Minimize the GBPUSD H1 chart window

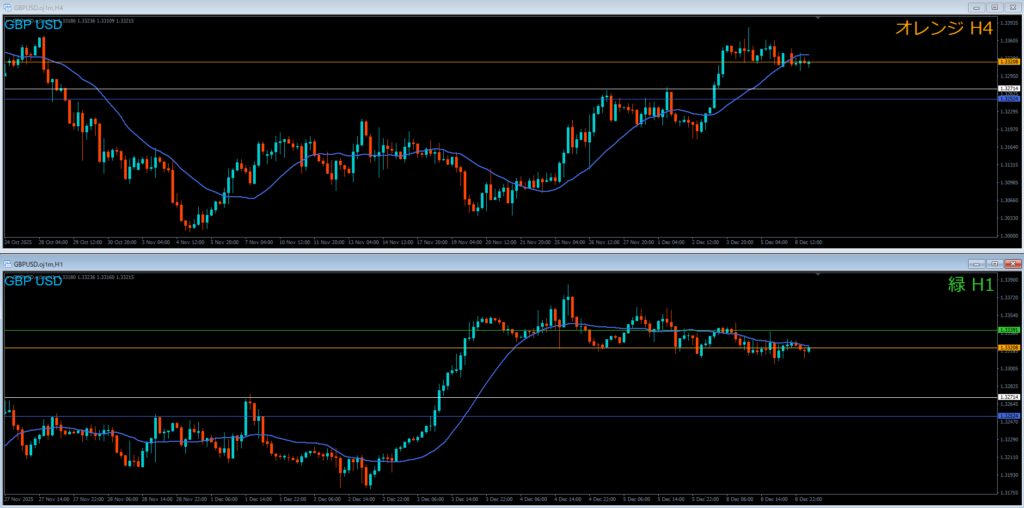click(x=977, y=264)
